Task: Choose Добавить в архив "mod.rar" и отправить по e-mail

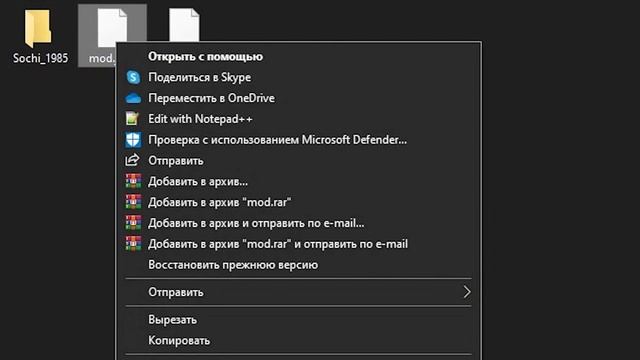Action: [278, 244]
